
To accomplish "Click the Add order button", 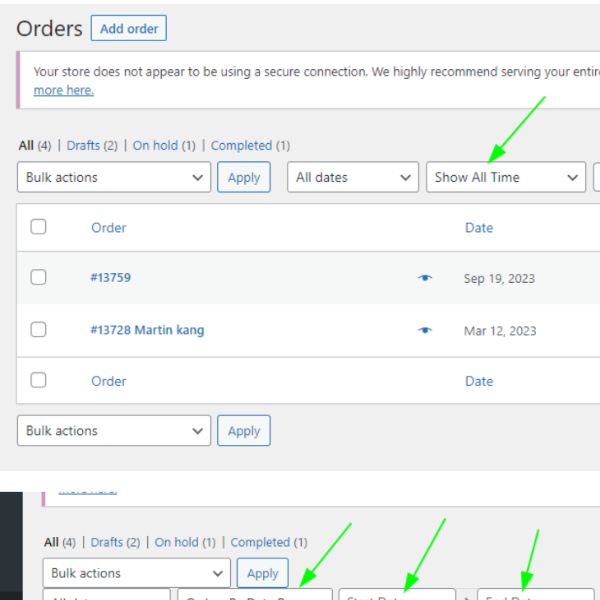I will (129, 28).
